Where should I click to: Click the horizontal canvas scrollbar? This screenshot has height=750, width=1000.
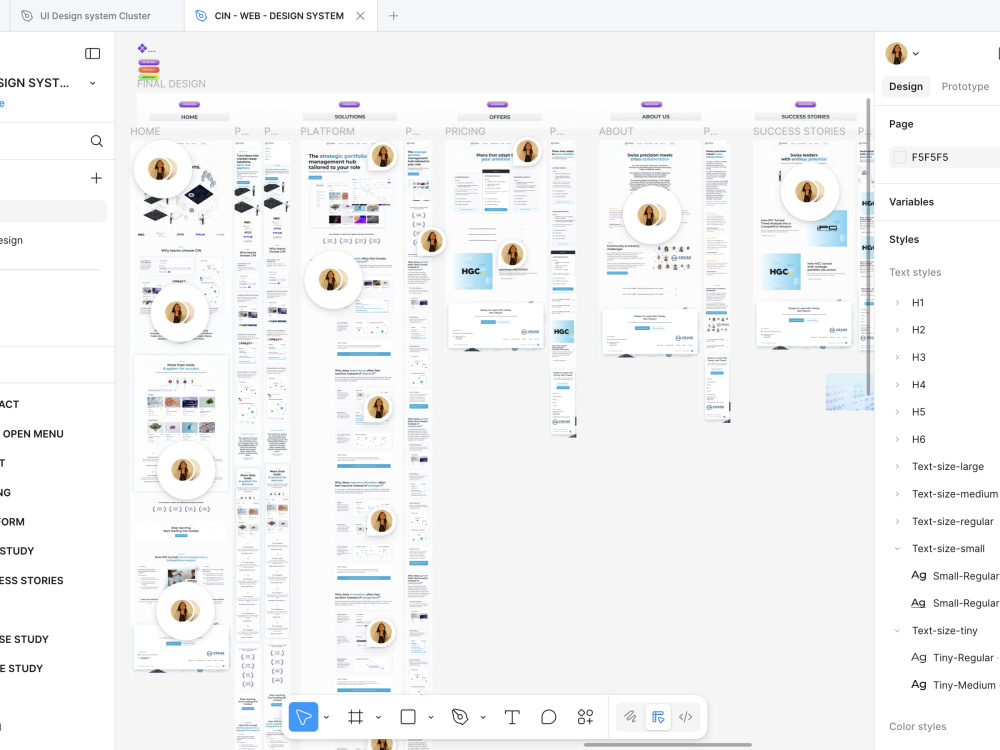click(x=668, y=745)
